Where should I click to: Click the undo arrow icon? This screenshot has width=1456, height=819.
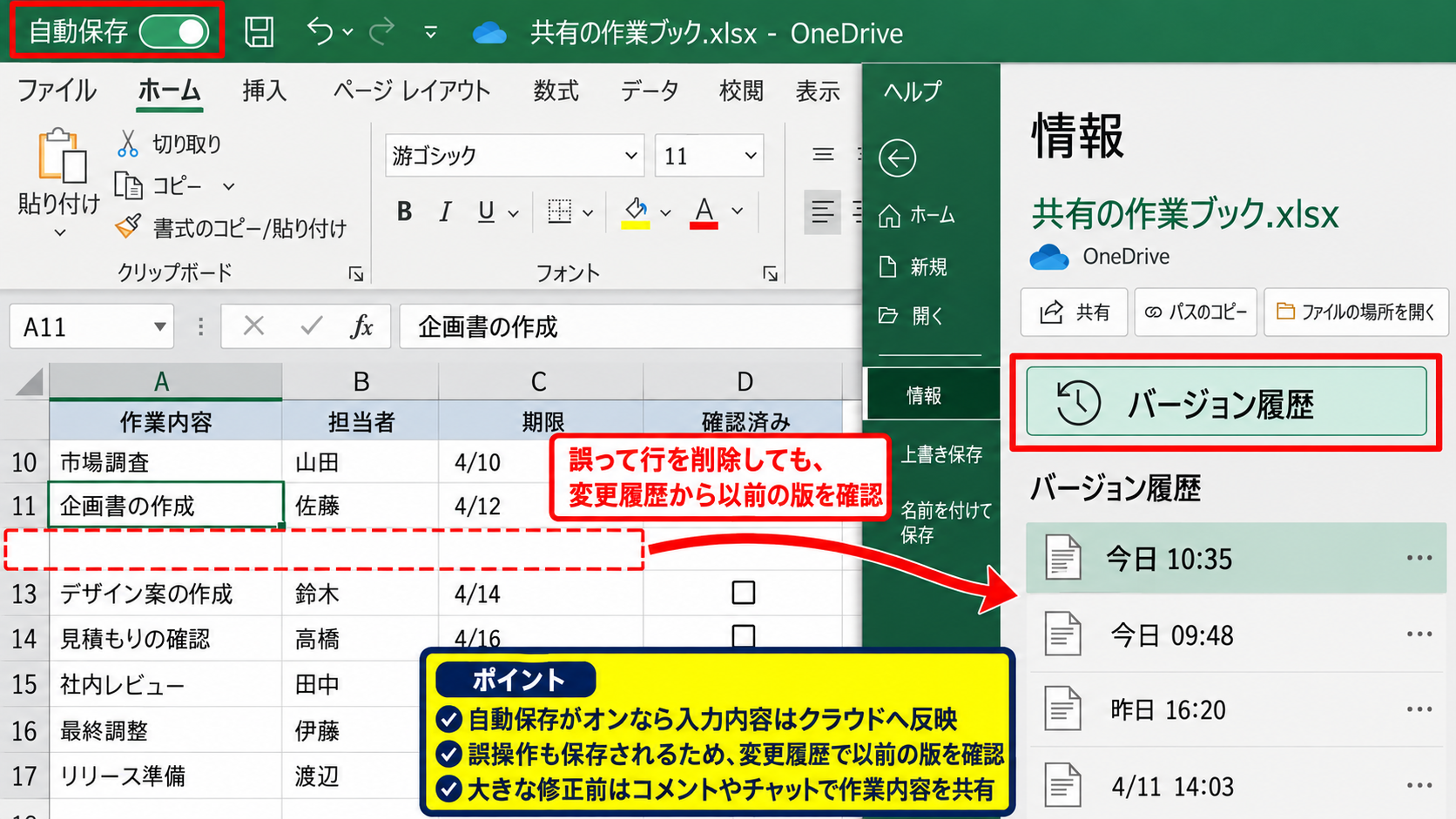[x=320, y=32]
